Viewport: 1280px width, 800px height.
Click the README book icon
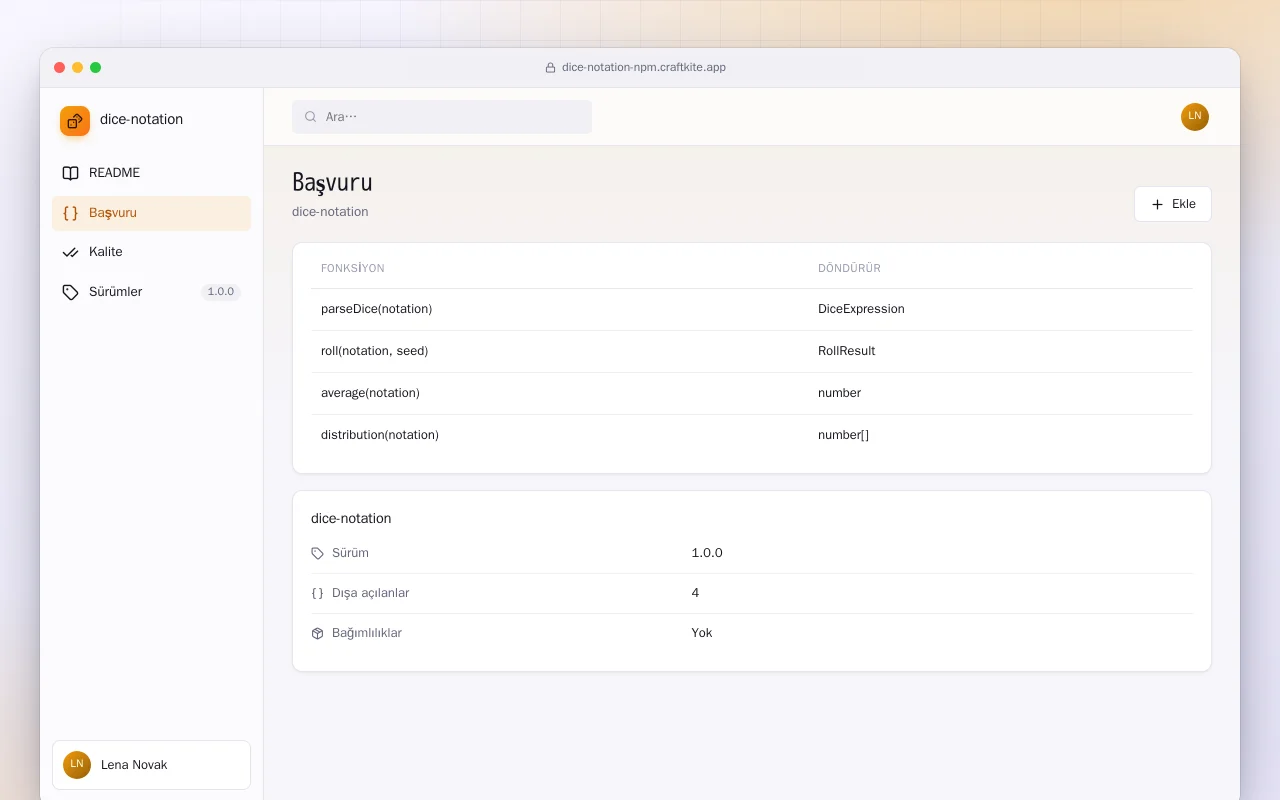70,173
